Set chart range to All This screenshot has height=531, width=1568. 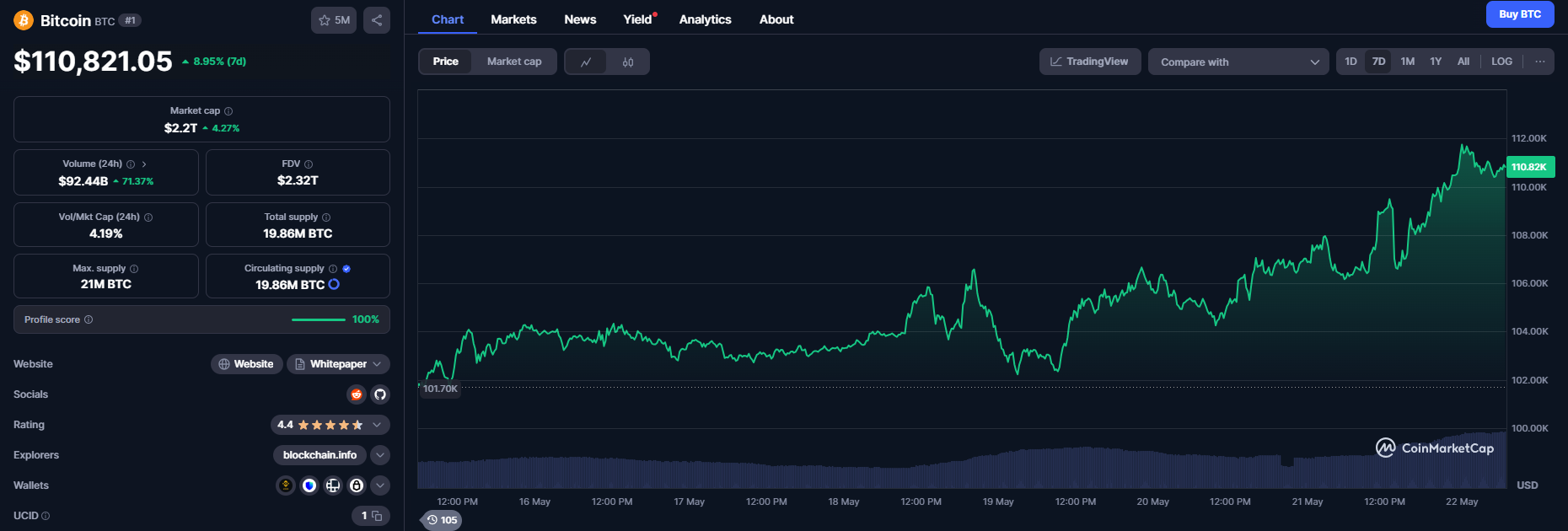tap(1463, 62)
